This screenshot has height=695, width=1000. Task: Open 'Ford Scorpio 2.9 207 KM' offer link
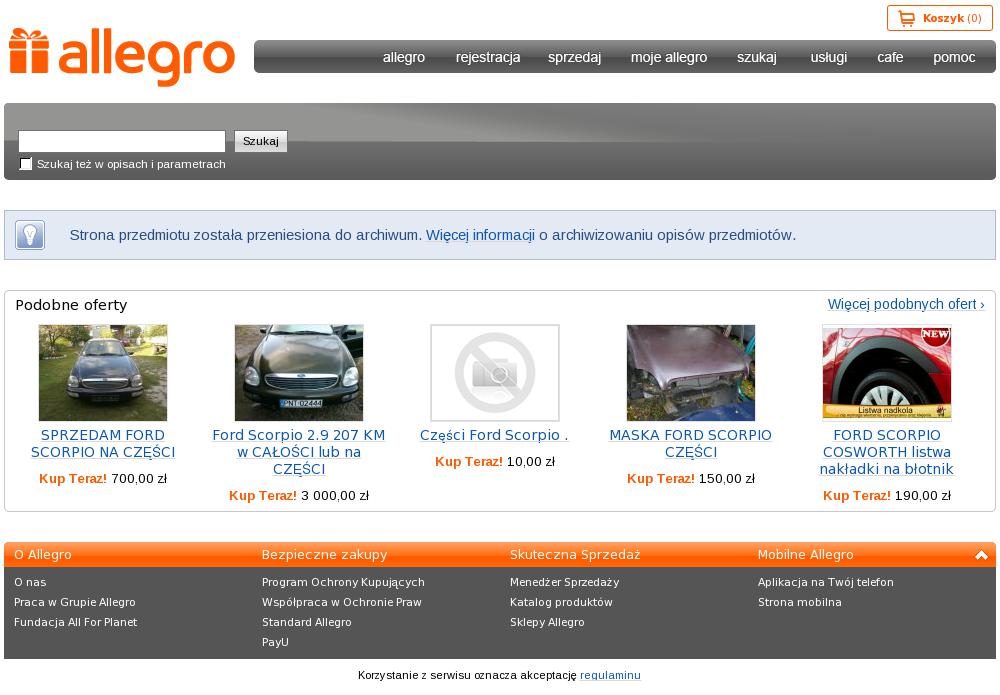[299, 452]
